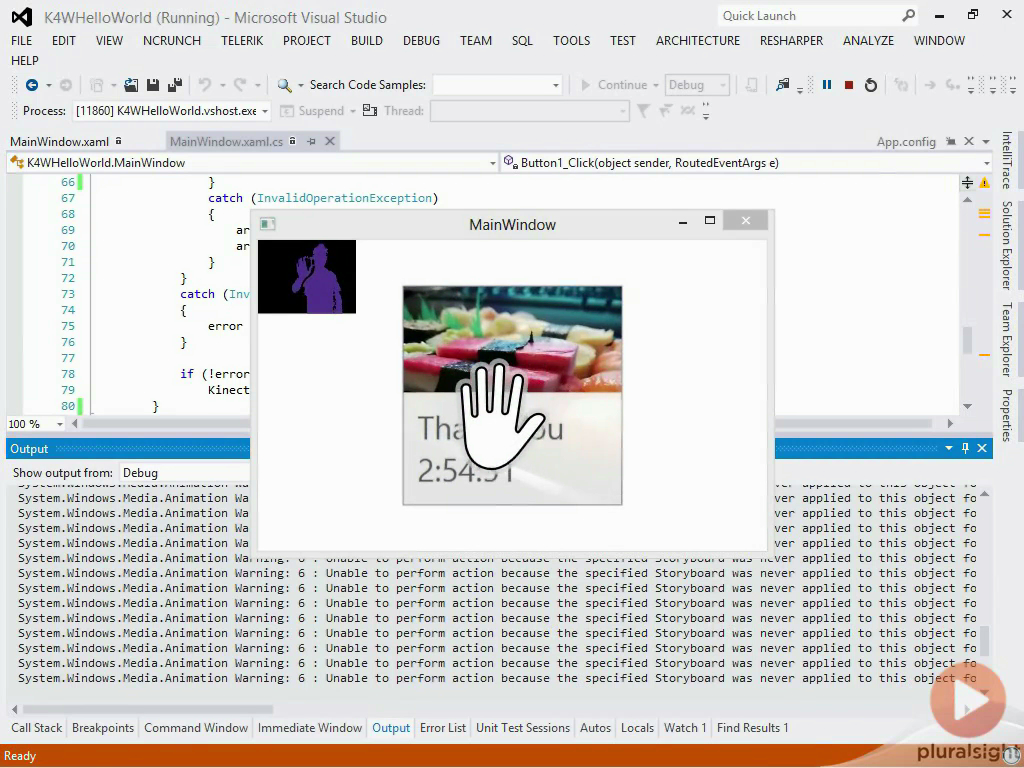1024x768 pixels.
Task: Click the code editor vertical scrollbar thumb
Action: [x=967, y=340]
